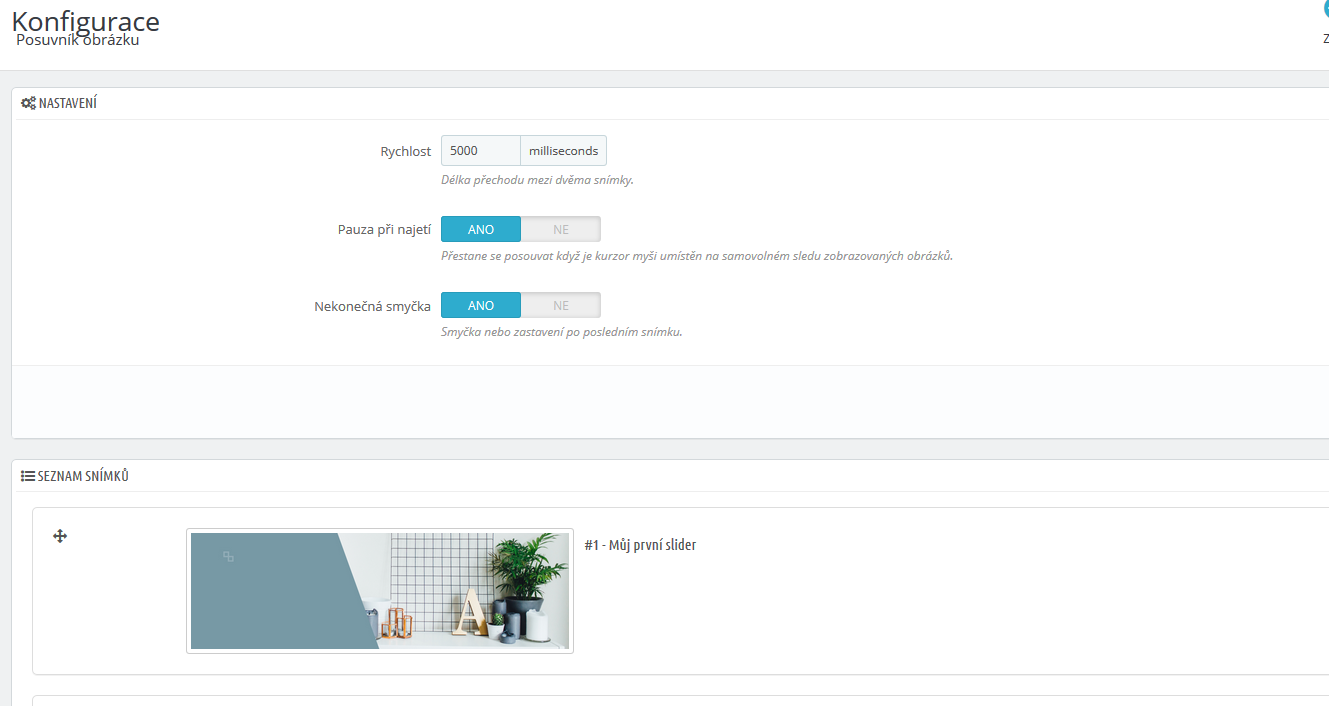The height and width of the screenshot is (706, 1329).
Task: Click the gear icon in Nastavení header
Action: pos(28,103)
